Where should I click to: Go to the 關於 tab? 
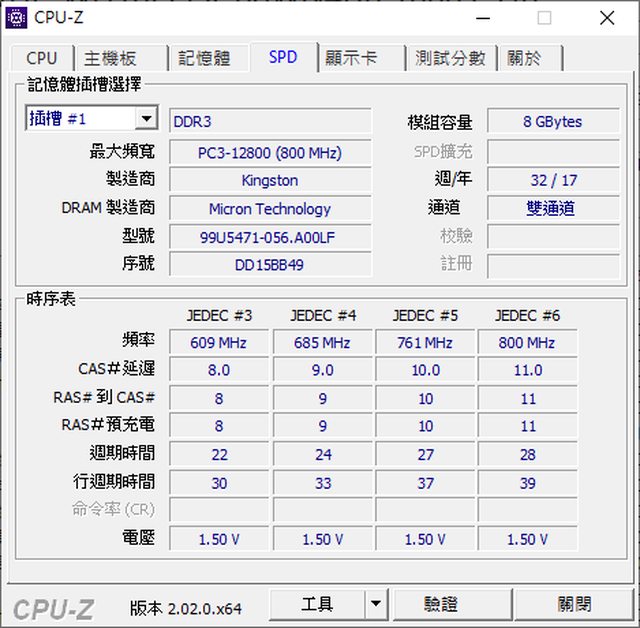[x=524, y=58]
